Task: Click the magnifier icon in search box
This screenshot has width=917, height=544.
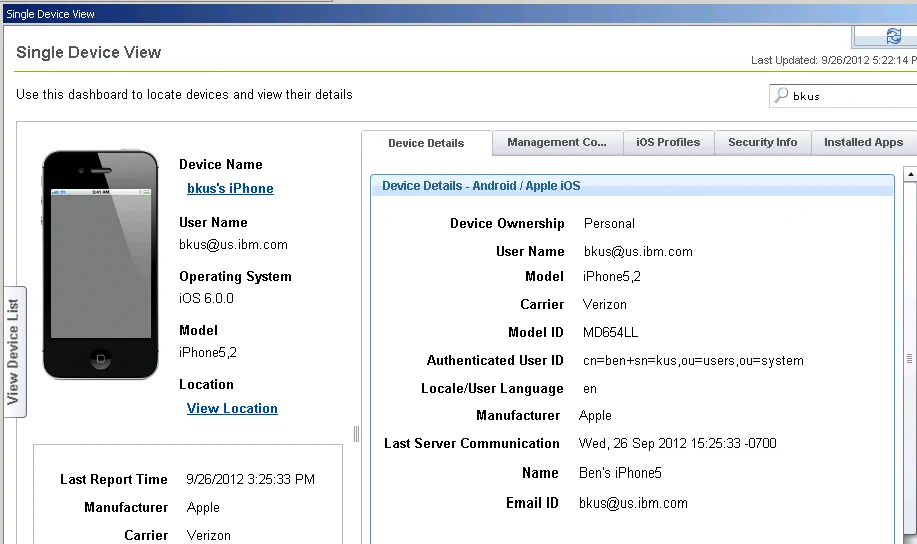Action: [781, 95]
